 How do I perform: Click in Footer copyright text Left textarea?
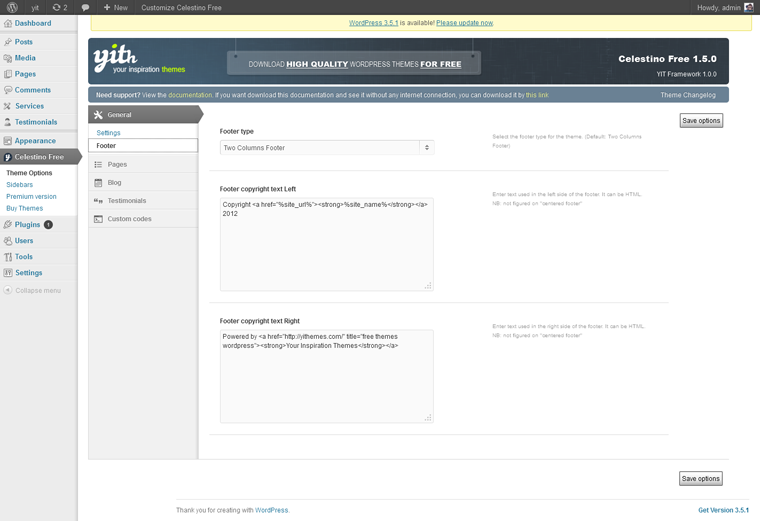point(327,244)
